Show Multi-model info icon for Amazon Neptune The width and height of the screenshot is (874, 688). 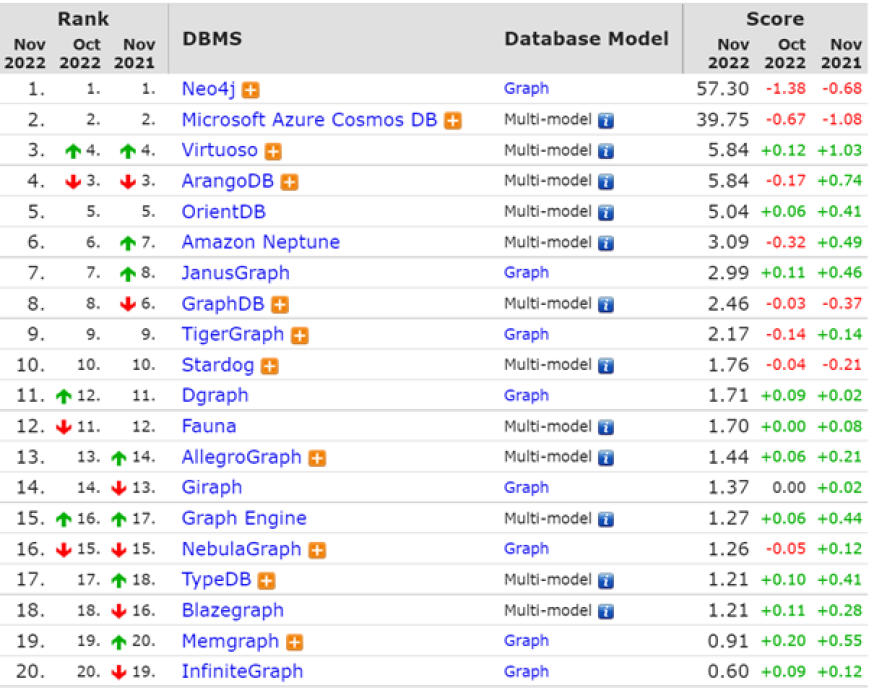(x=606, y=243)
